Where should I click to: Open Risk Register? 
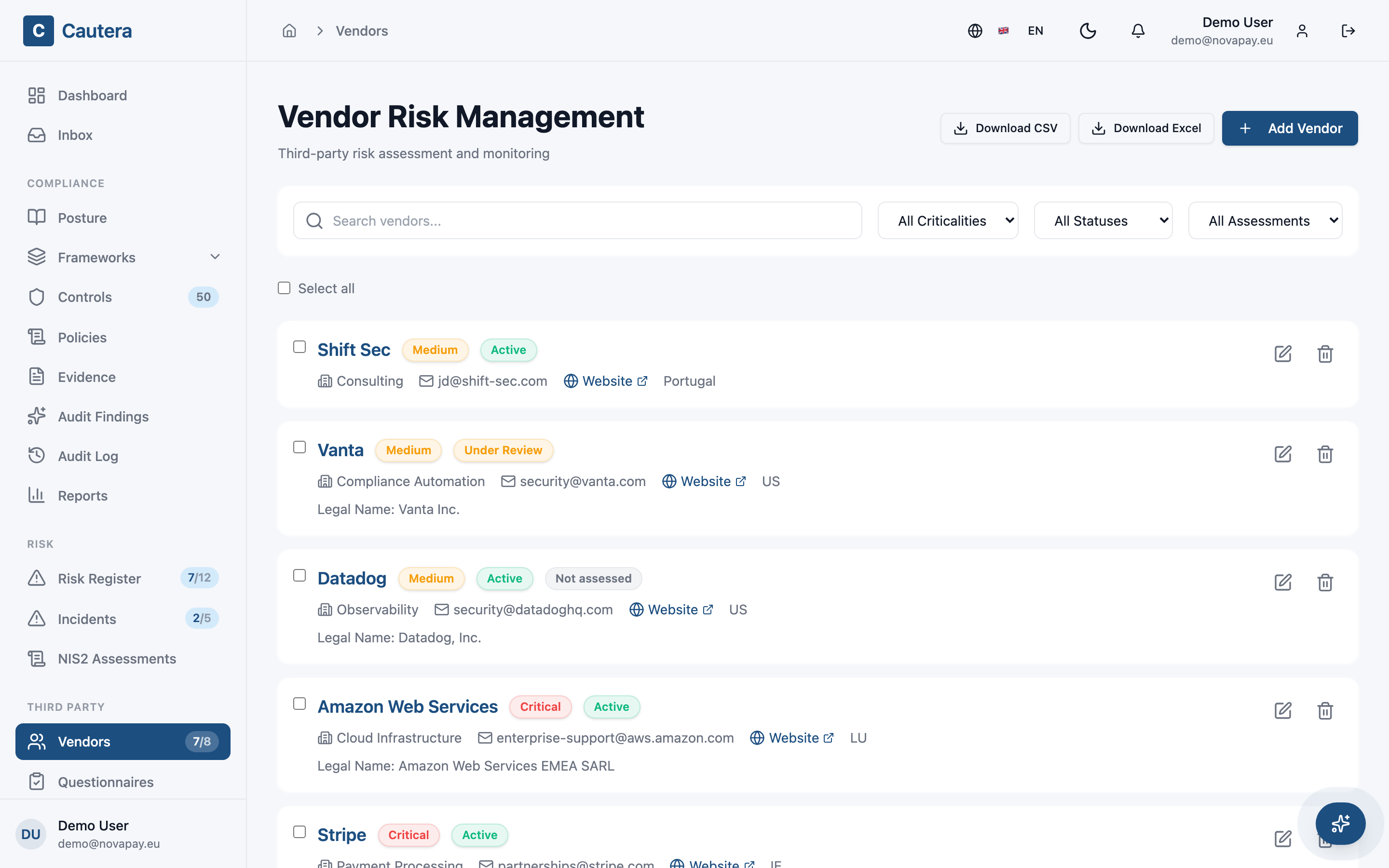click(x=123, y=578)
